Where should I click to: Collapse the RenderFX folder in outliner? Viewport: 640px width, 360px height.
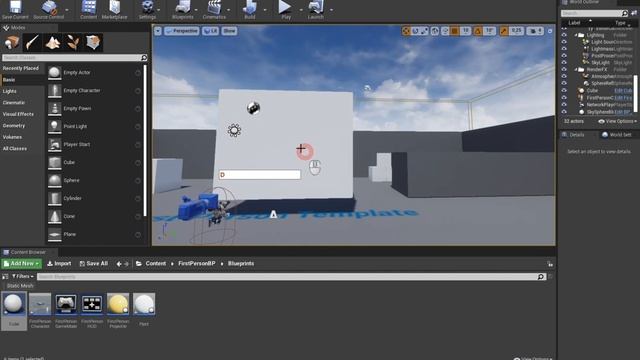click(576, 69)
